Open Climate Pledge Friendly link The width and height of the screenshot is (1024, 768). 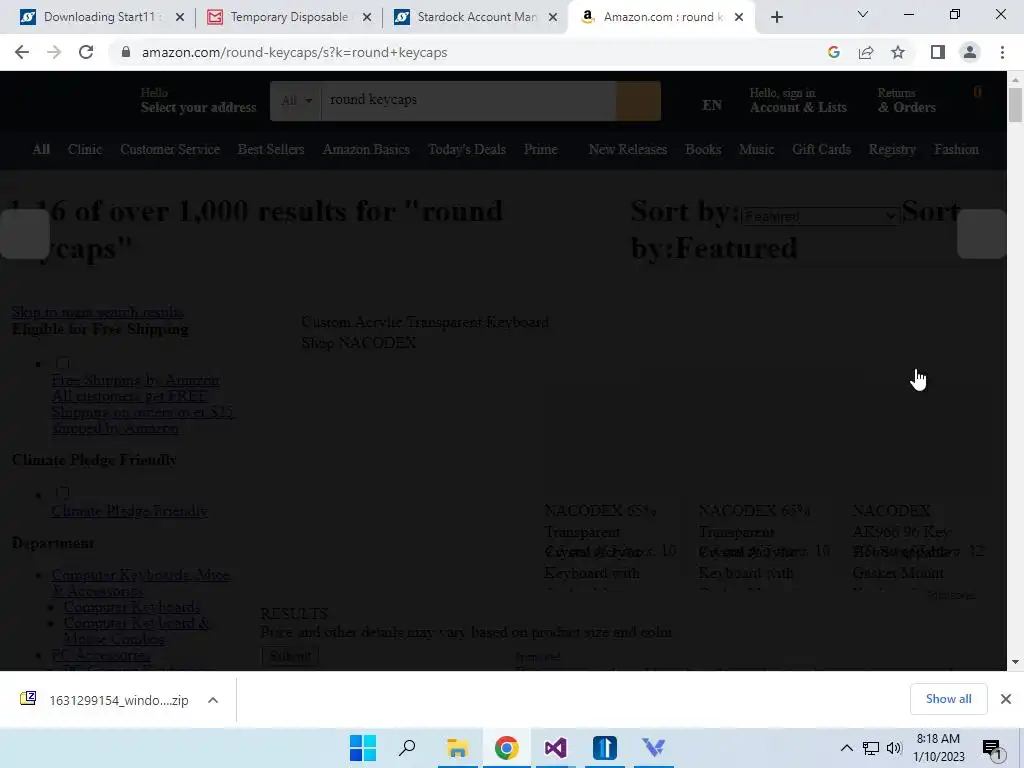pos(129,511)
